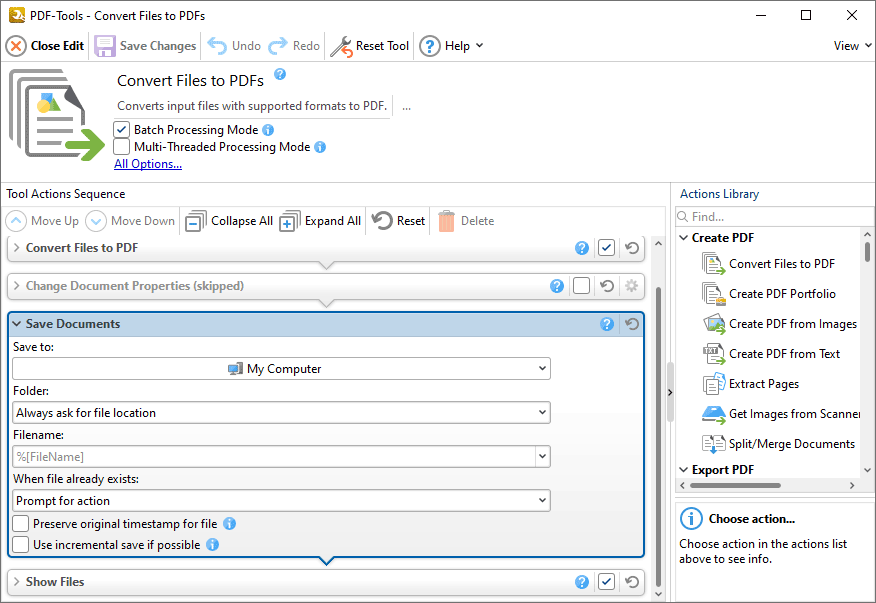Image resolution: width=876 pixels, height=603 pixels.
Task: Collapse the Create PDF category
Action: coord(683,238)
